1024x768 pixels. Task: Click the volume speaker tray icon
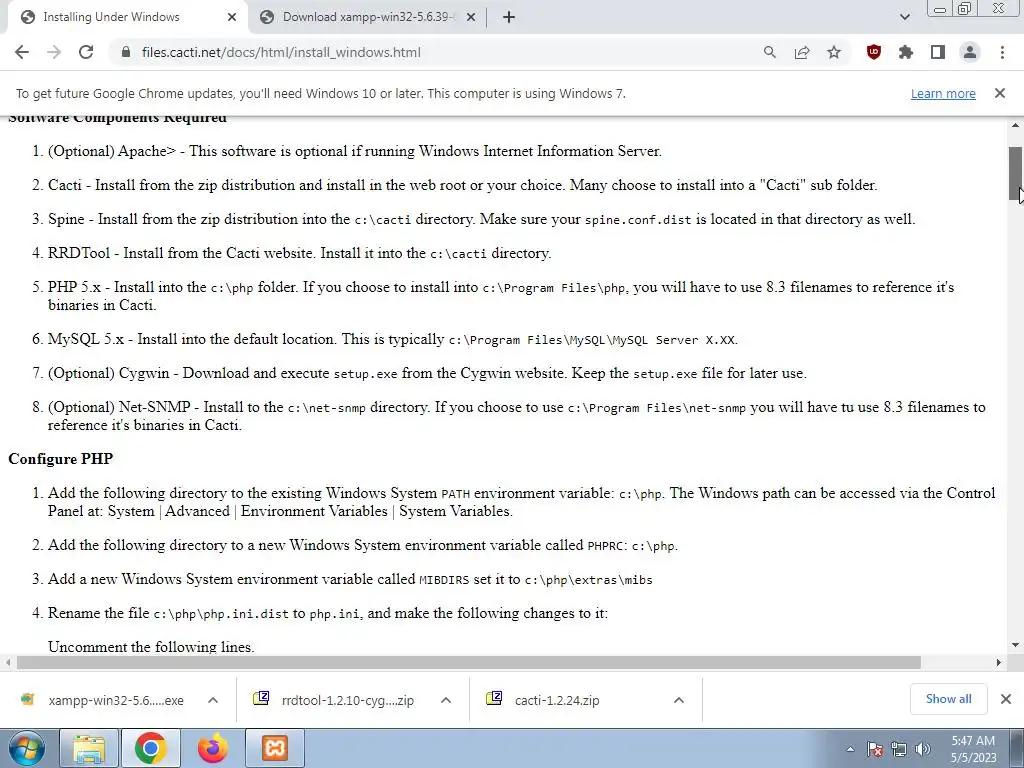click(923, 749)
